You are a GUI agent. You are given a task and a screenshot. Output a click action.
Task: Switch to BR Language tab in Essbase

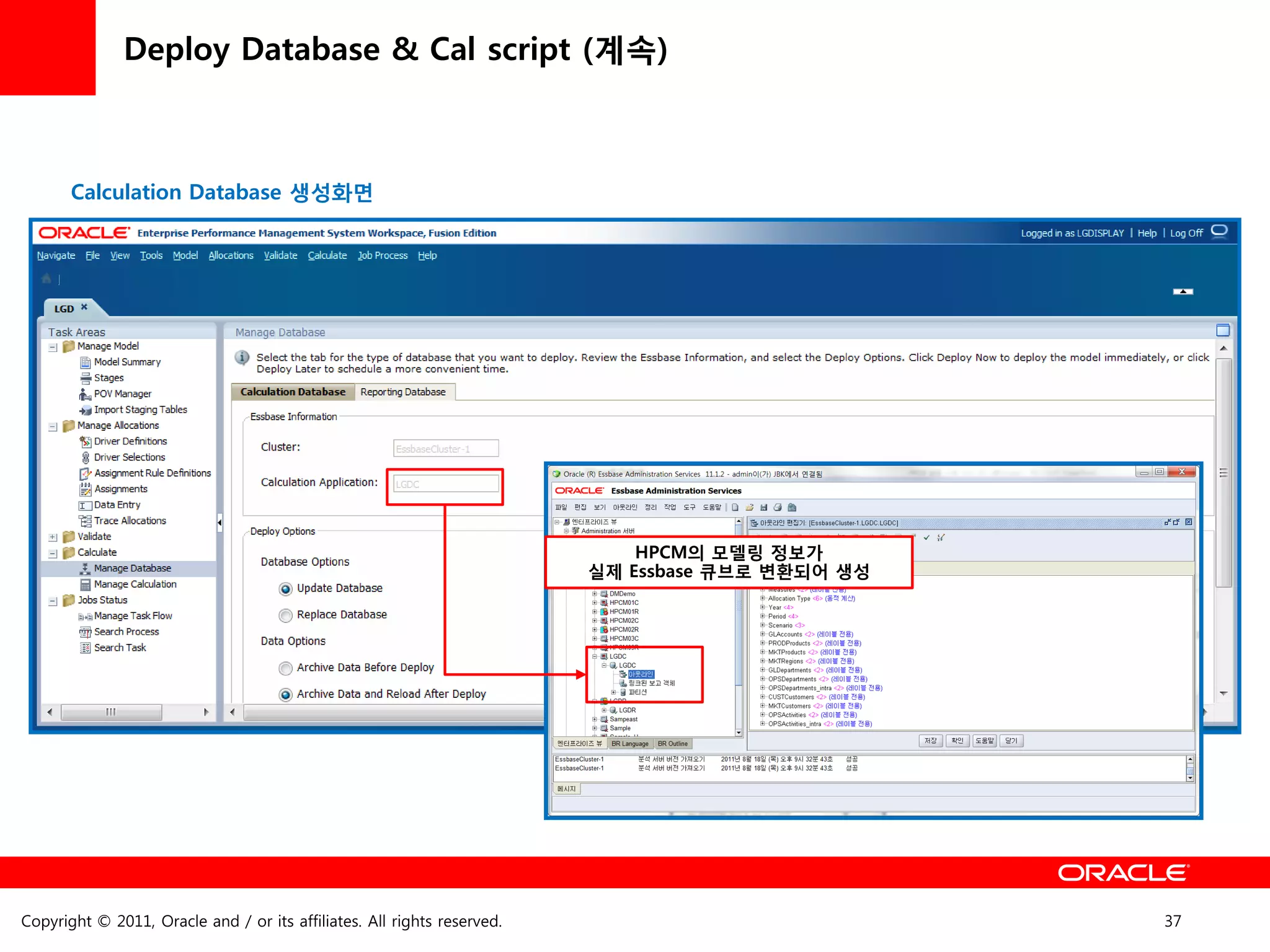[629, 744]
